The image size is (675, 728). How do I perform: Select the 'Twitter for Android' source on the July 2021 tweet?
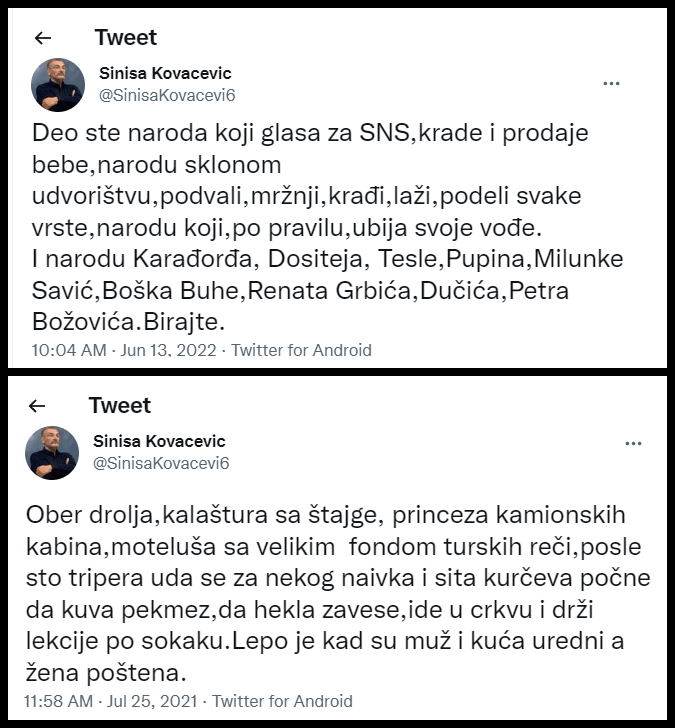point(282,701)
